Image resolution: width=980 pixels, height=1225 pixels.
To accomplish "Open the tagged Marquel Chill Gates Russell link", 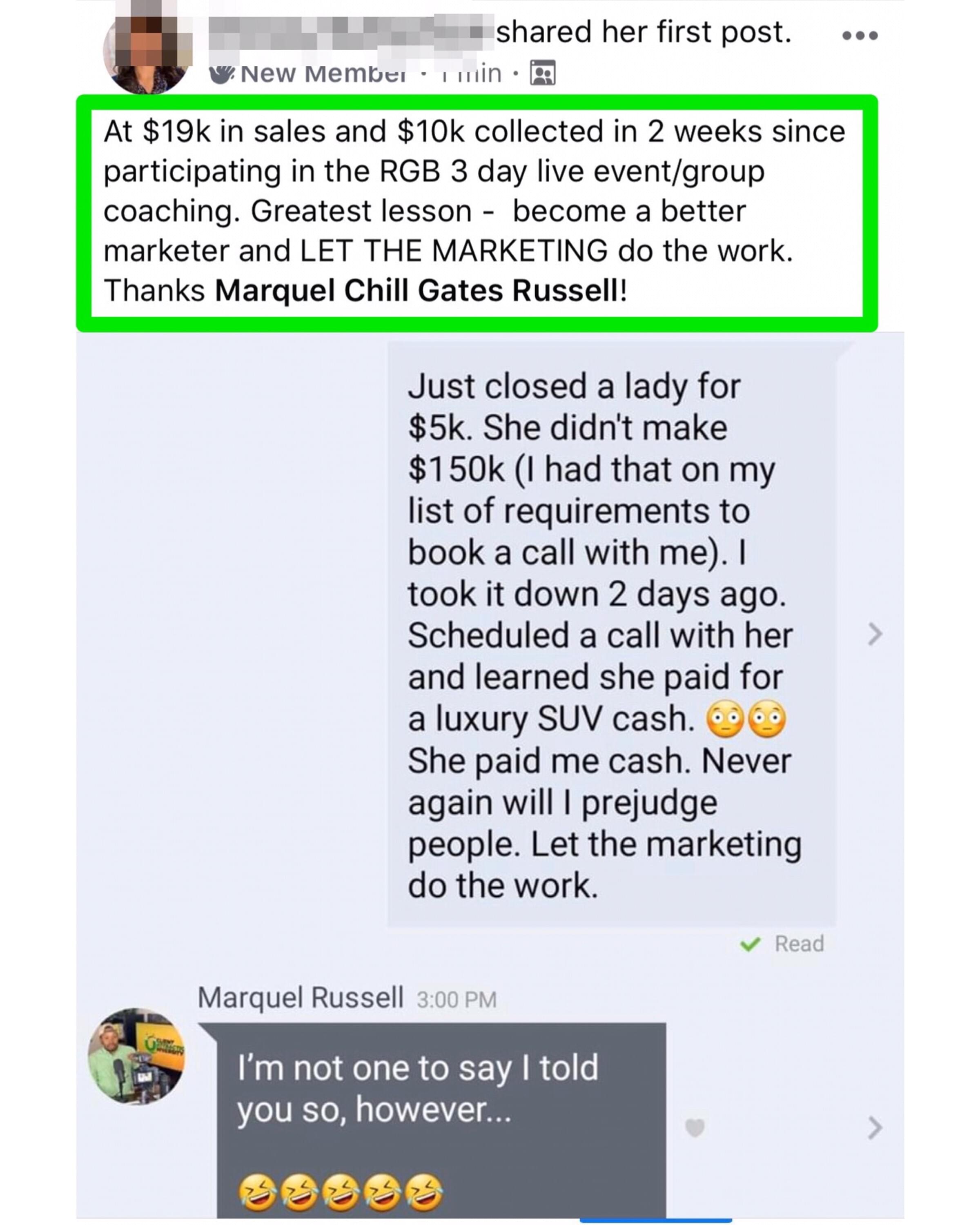I will pos(416,291).
